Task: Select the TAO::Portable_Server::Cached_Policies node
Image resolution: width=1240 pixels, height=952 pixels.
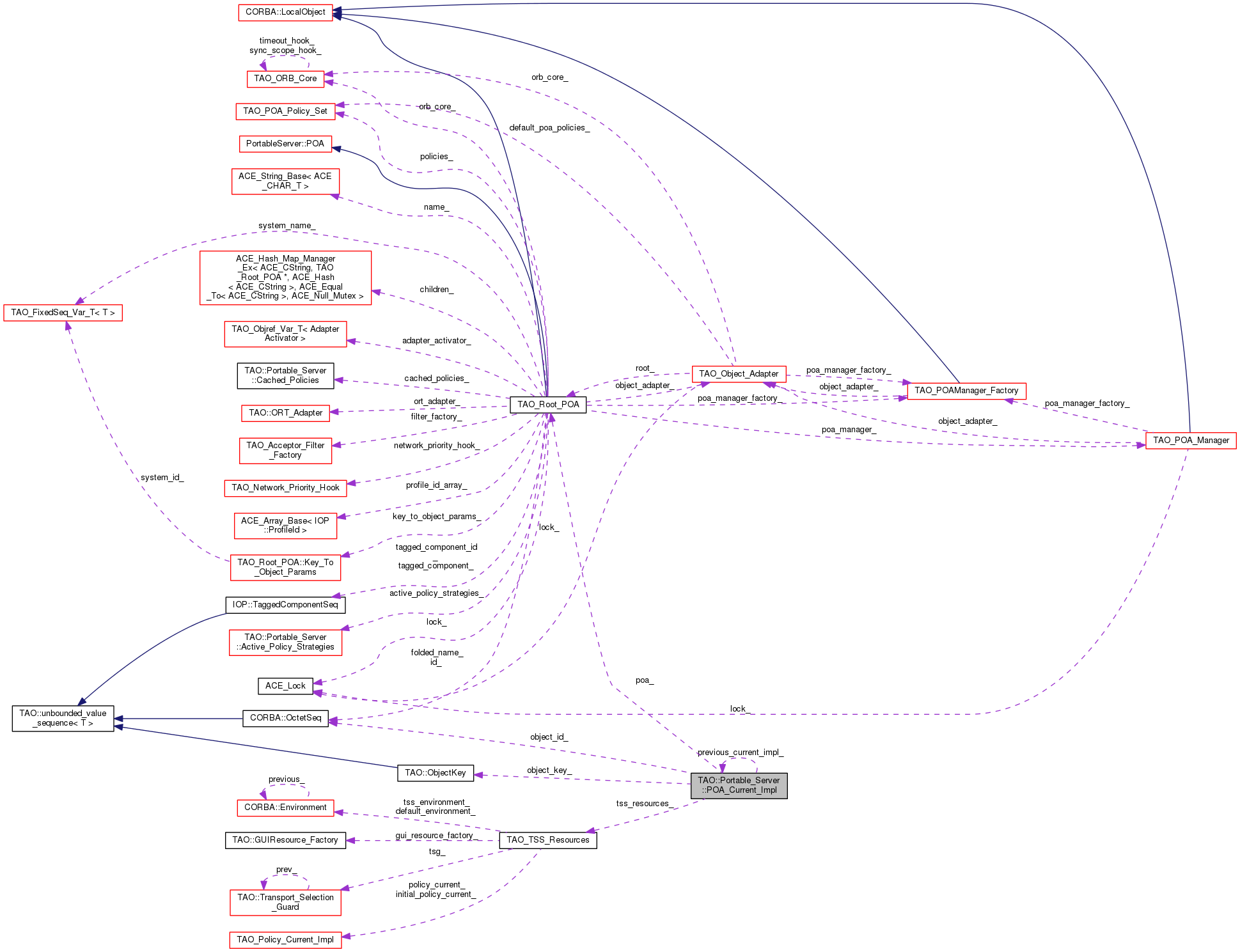Action: click(285, 375)
